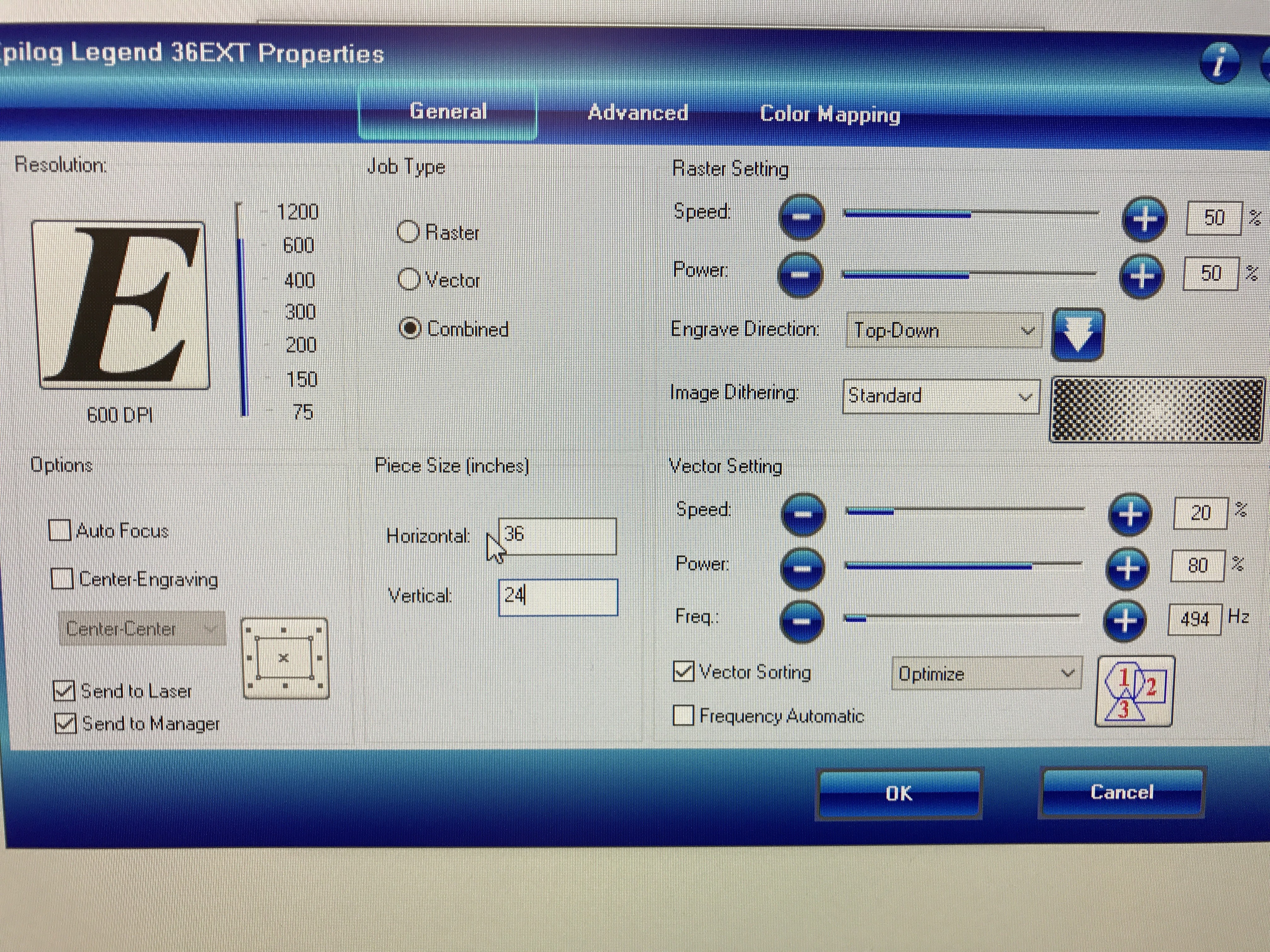Increase vector power with plus button
The width and height of the screenshot is (1270, 952).
point(1128,569)
